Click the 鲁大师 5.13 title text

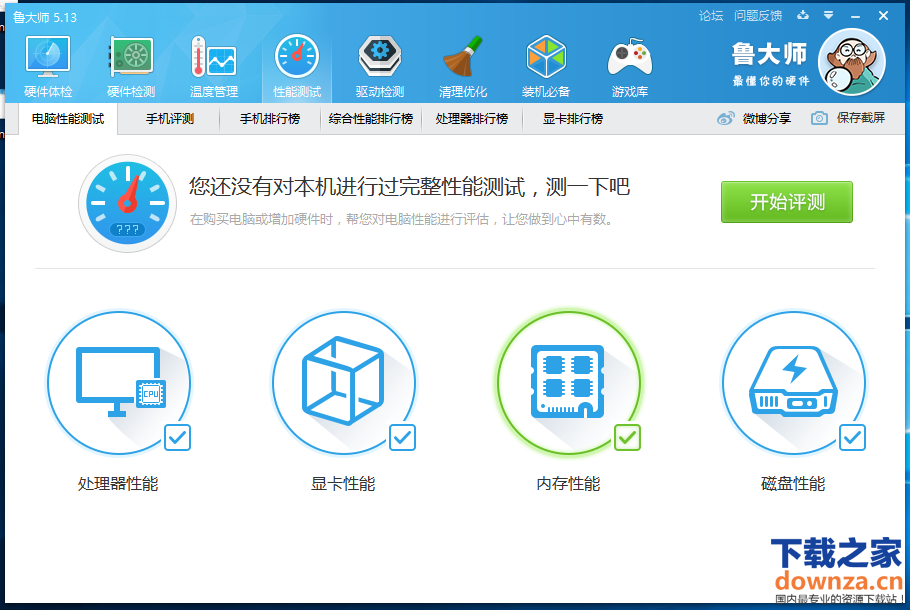point(45,17)
